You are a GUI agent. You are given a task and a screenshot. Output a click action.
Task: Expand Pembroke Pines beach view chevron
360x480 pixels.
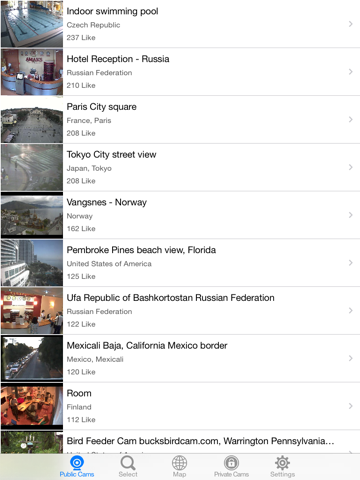351,263
